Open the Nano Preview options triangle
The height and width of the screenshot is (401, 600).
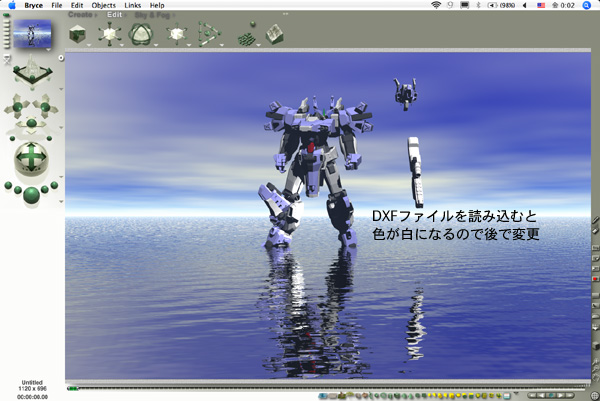pyautogui.click(x=49, y=50)
